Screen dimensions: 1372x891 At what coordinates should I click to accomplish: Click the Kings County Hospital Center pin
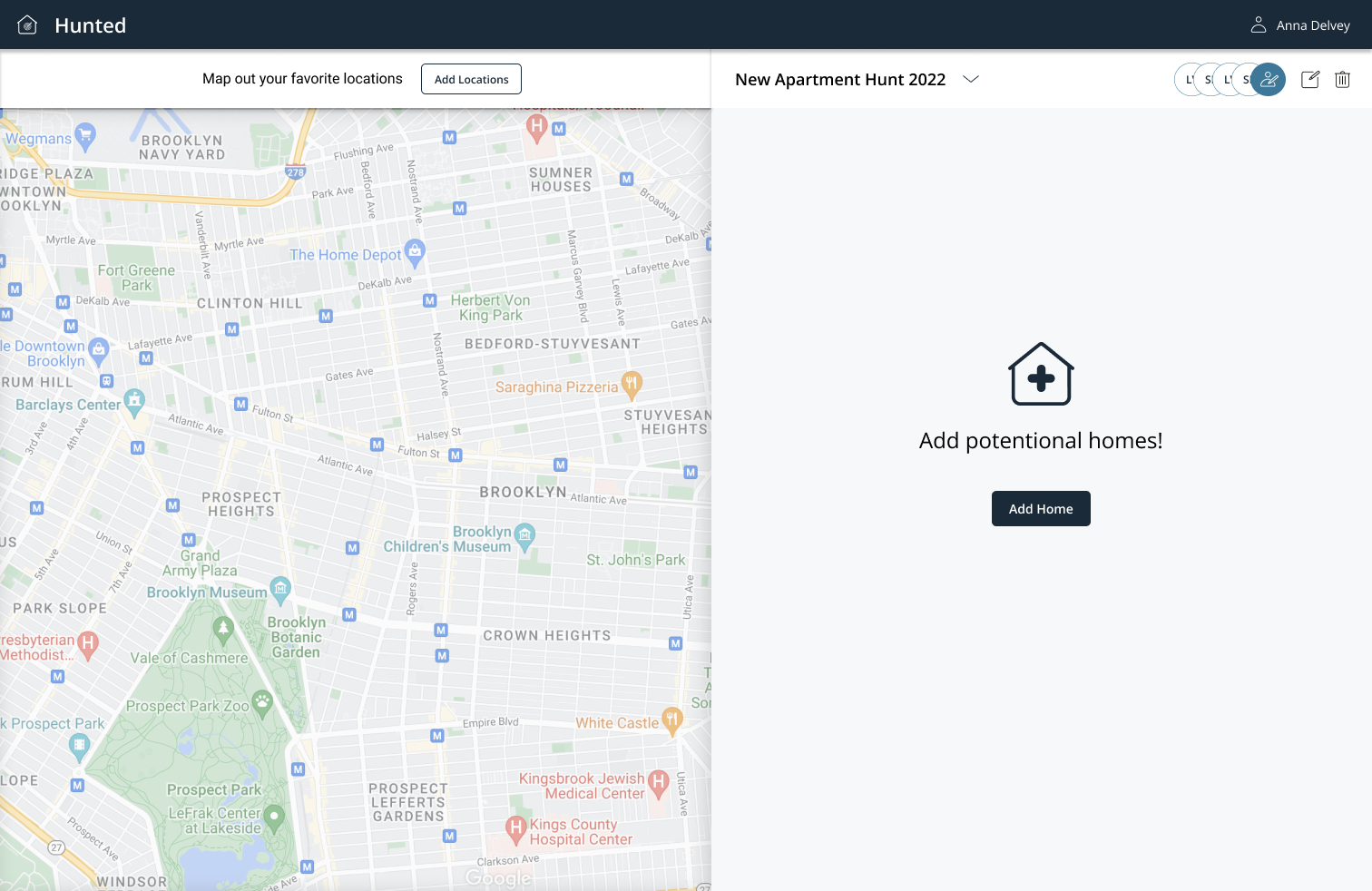click(515, 828)
